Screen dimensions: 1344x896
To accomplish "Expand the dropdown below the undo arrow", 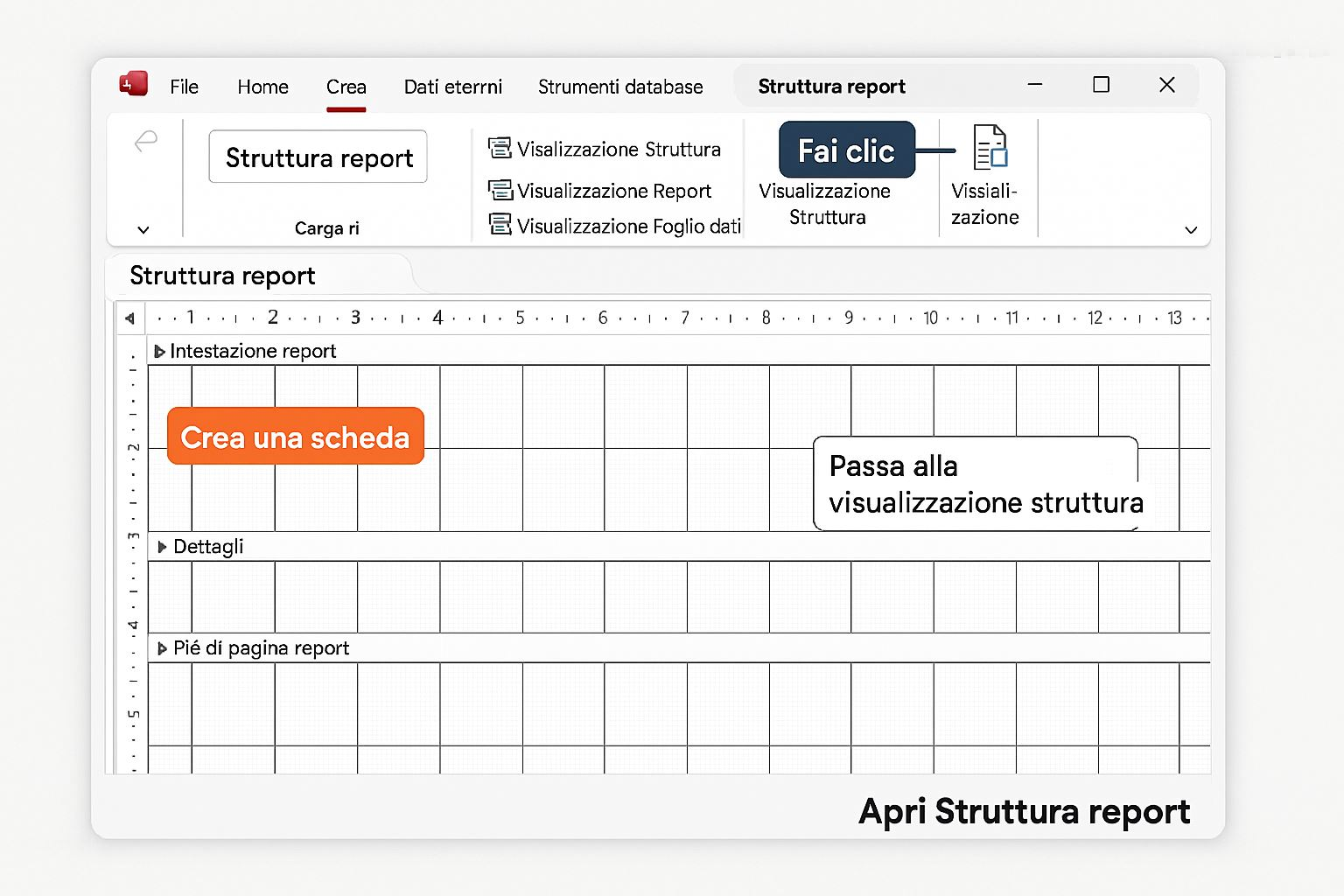I will [143, 229].
